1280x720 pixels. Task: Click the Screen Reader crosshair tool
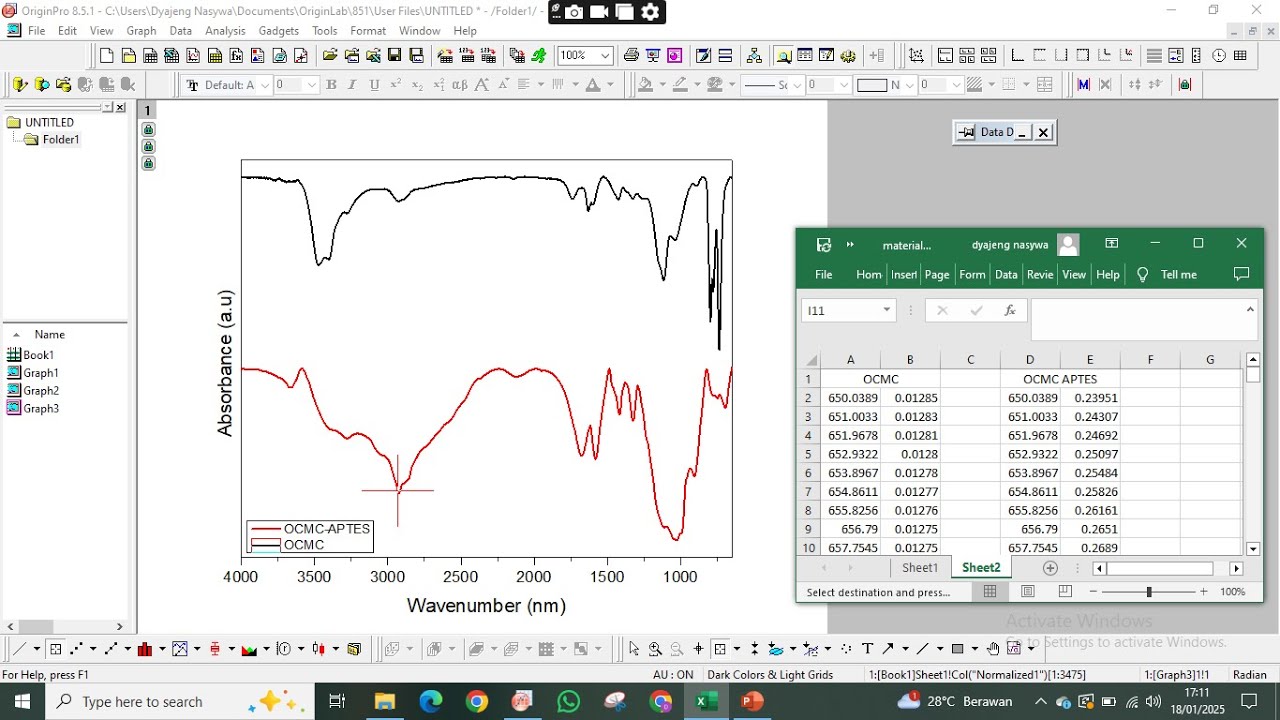click(x=698, y=649)
